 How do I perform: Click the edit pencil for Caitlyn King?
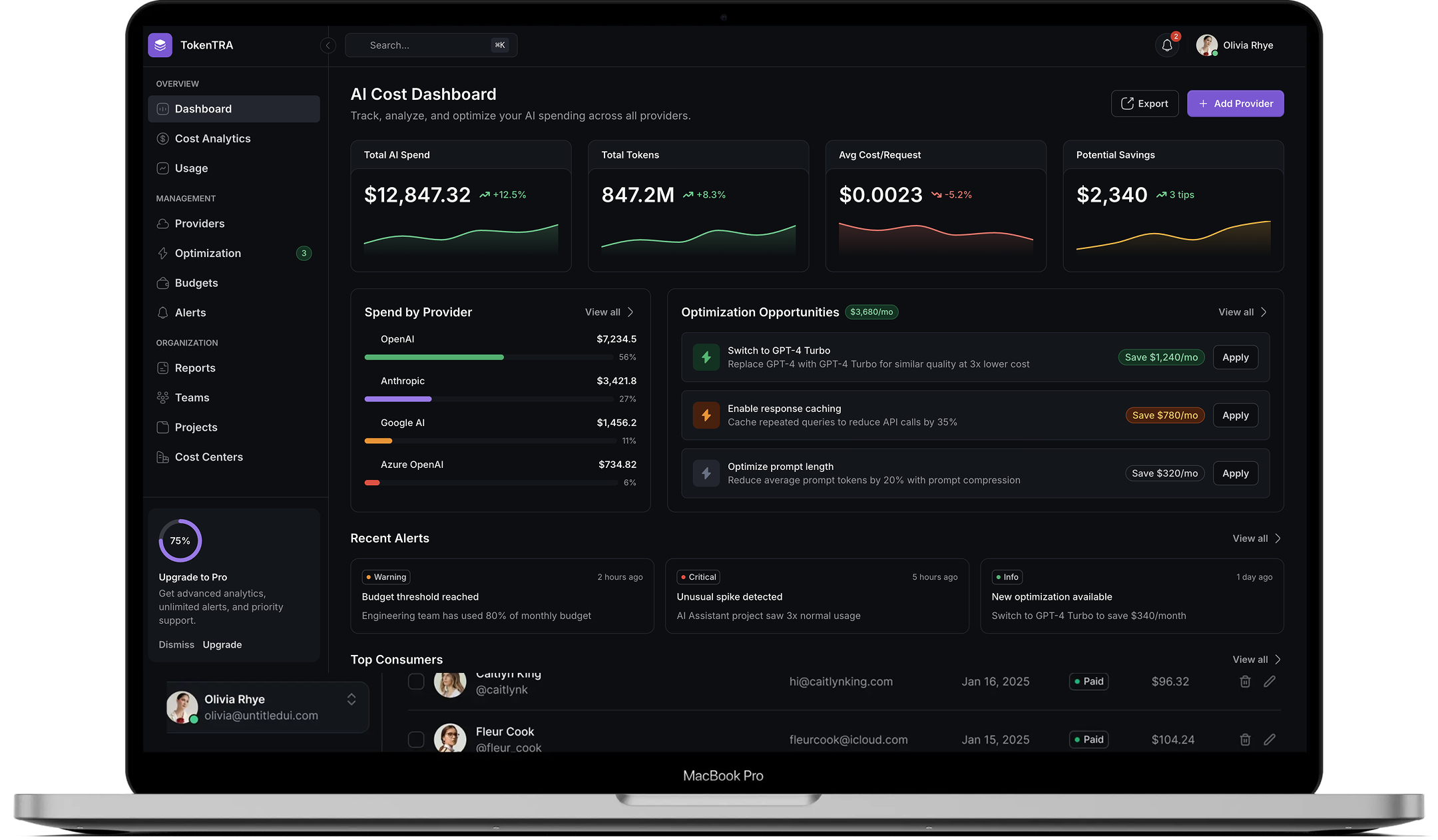click(x=1270, y=682)
